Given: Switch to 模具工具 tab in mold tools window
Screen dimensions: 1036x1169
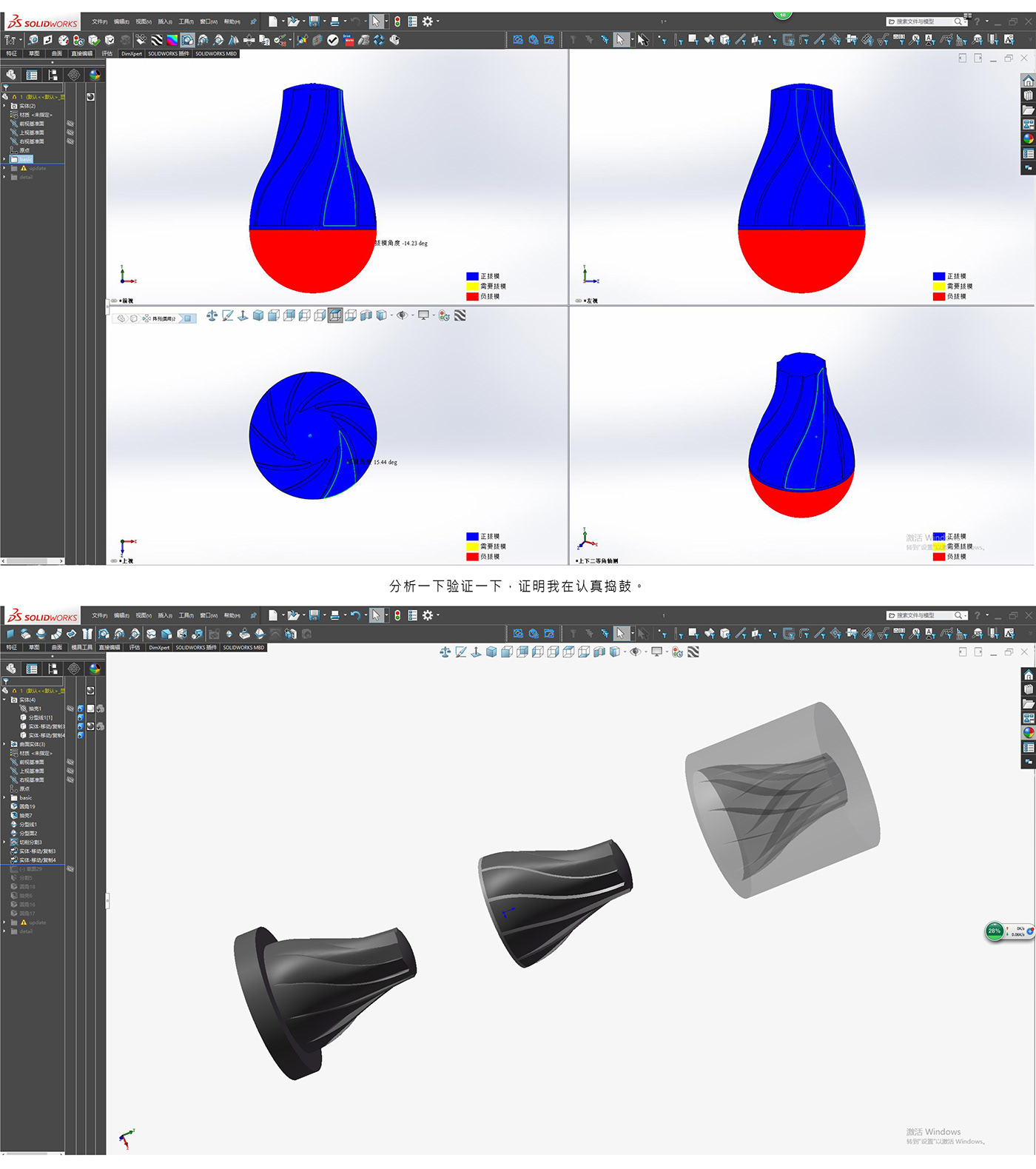Looking at the screenshot, I should point(82,648).
